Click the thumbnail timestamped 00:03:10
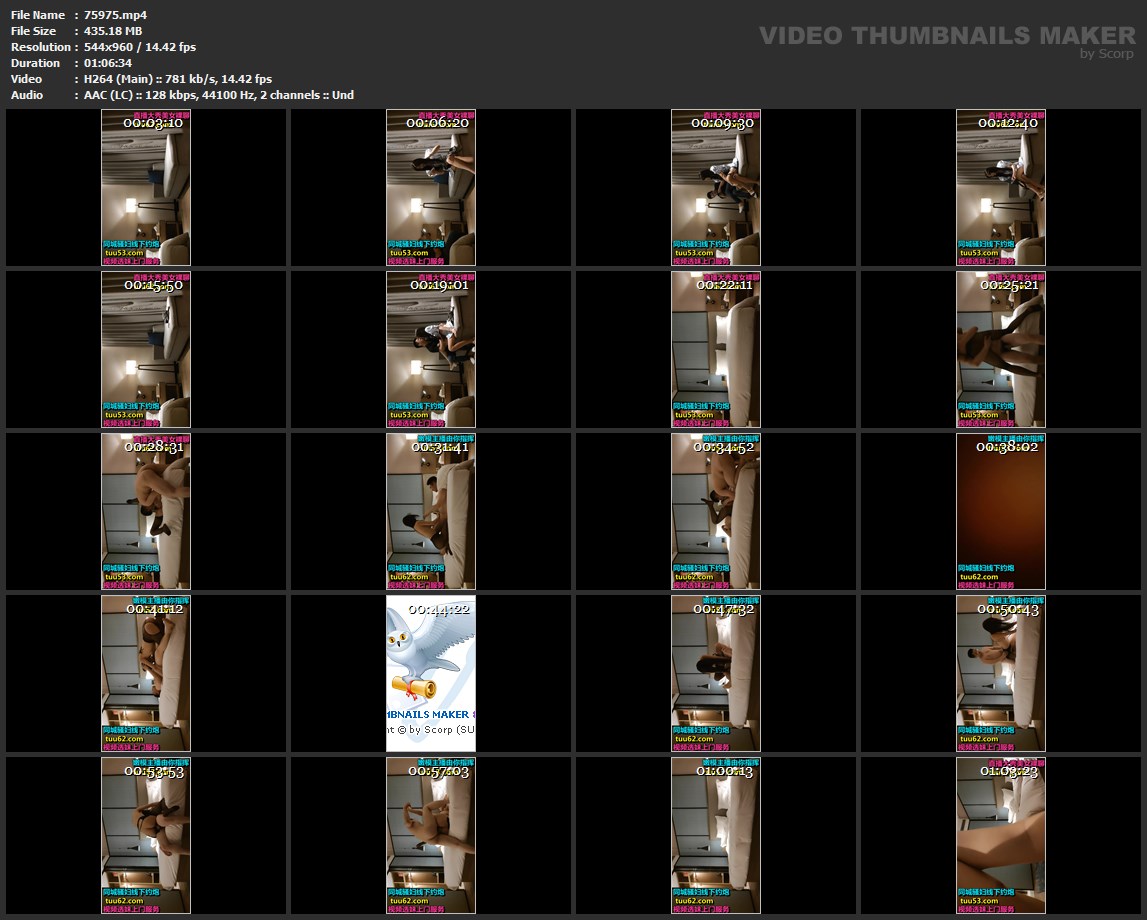The width and height of the screenshot is (1147, 920). (146, 187)
